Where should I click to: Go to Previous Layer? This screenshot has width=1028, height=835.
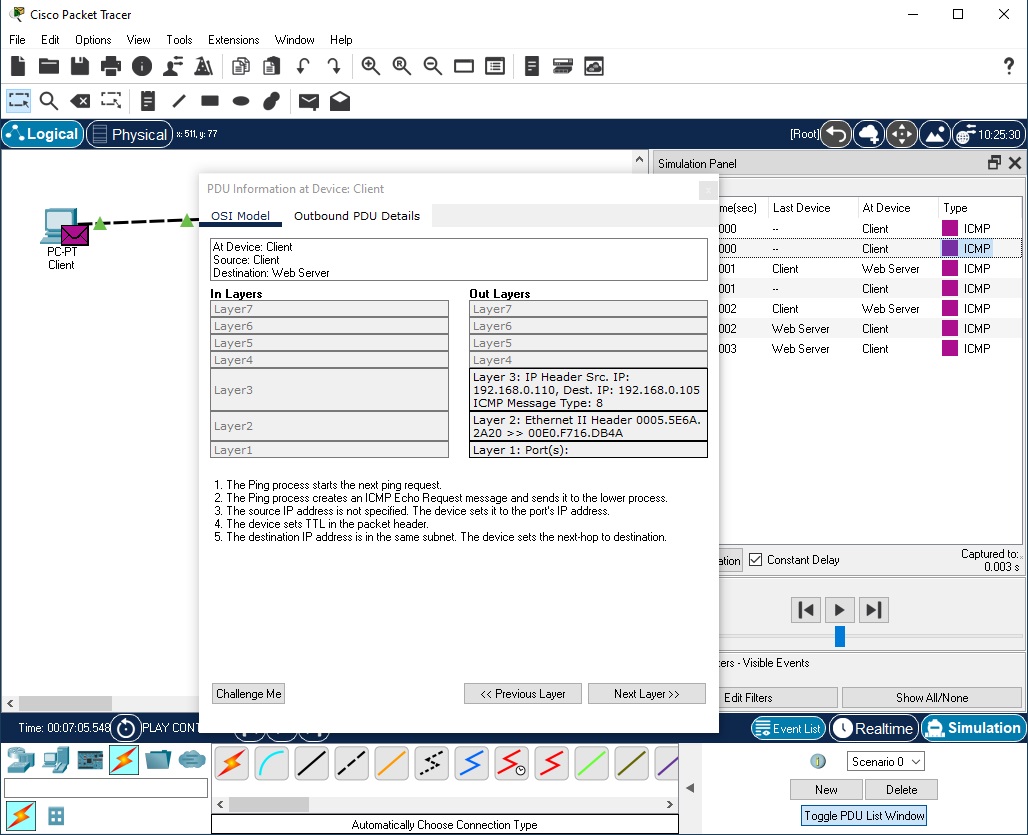(523, 693)
